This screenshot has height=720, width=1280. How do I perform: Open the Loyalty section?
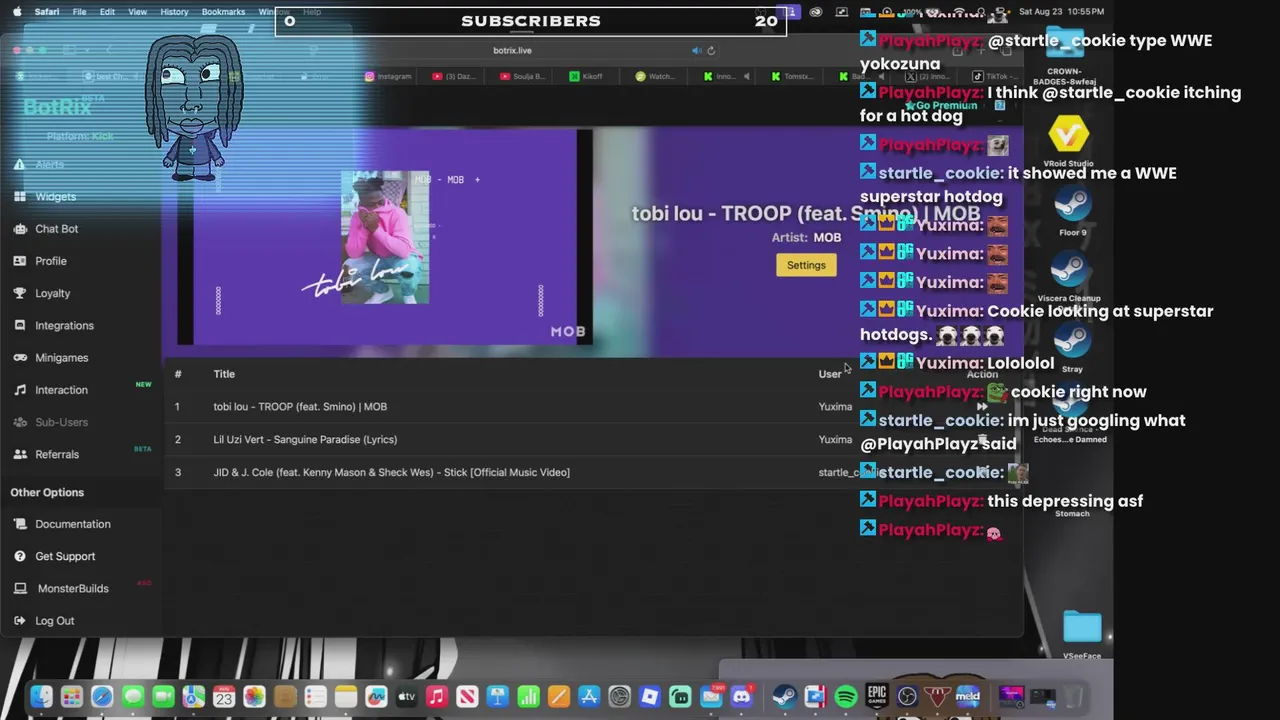tap(53, 293)
